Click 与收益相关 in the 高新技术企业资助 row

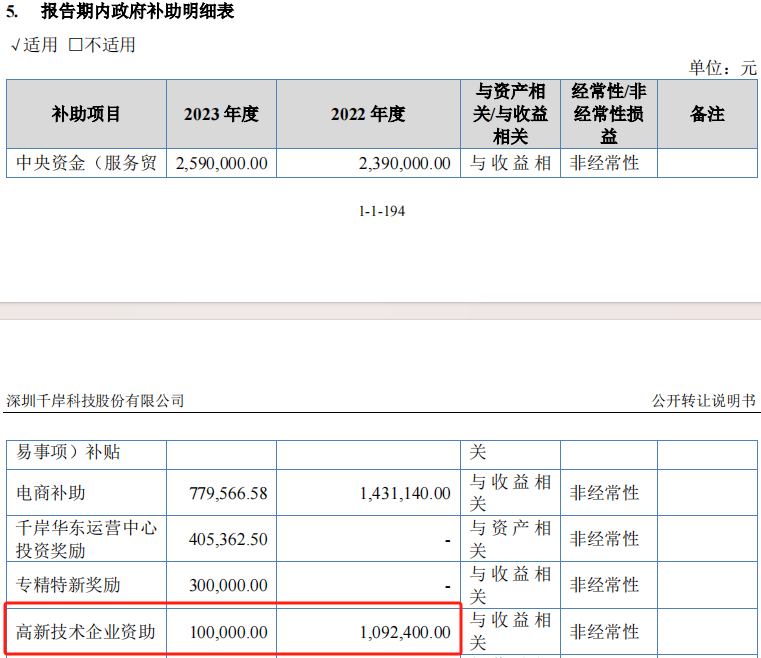click(510, 632)
